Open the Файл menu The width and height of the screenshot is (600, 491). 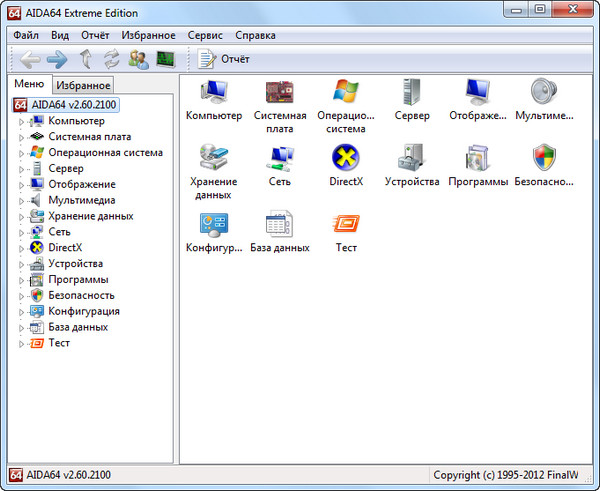(x=27, y=35)
